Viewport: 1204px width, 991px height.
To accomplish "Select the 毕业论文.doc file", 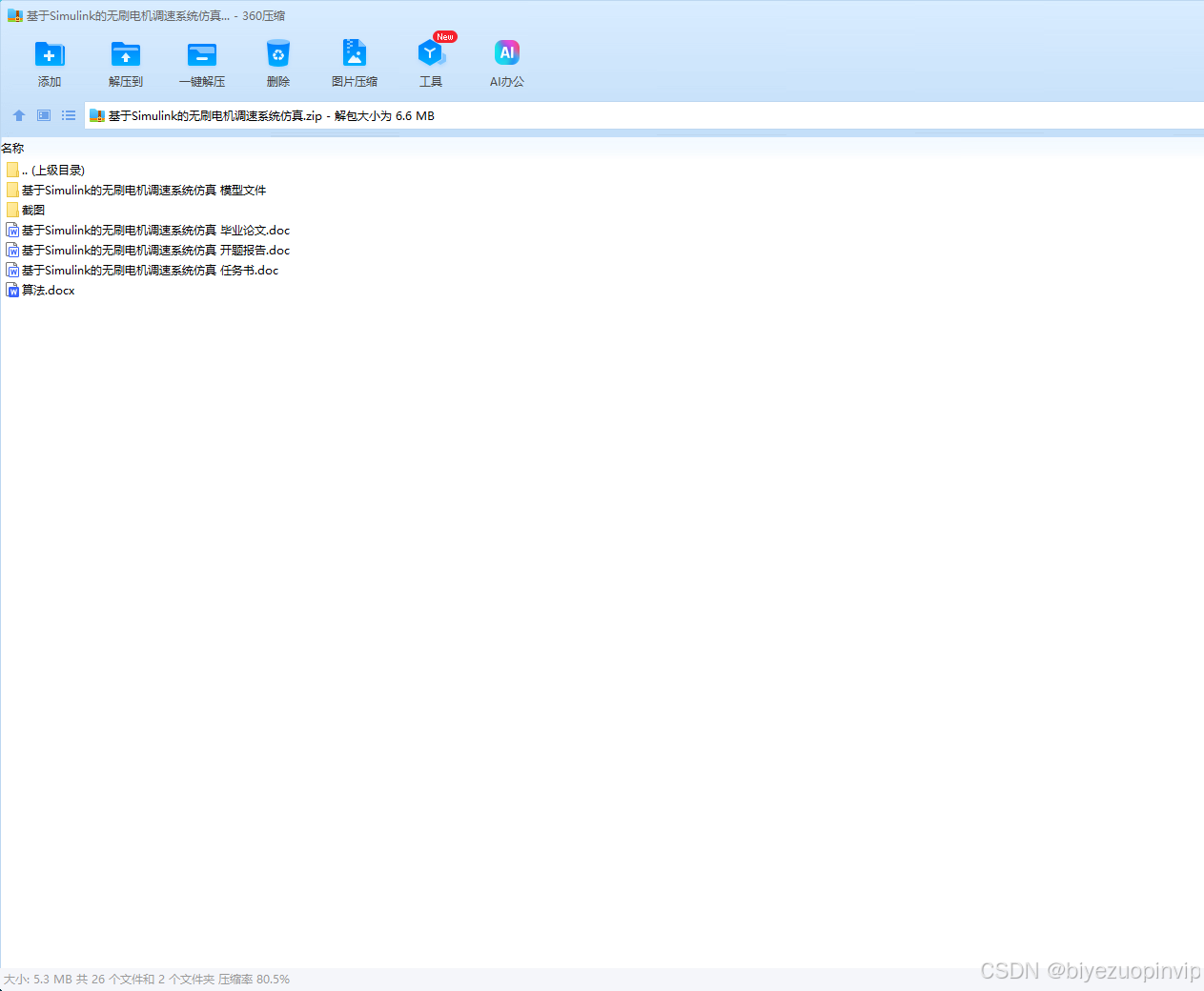I will (148, 230).
